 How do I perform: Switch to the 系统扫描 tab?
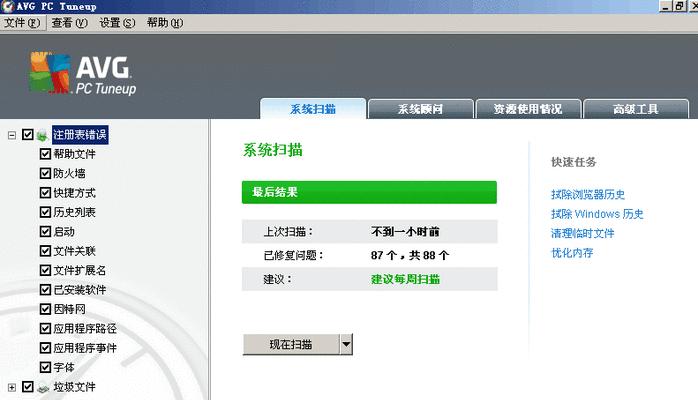click(313, 109)
